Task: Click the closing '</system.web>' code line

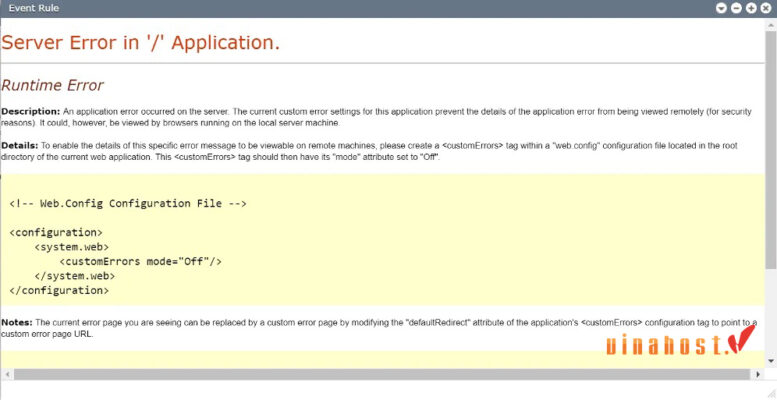Action: 75,276
